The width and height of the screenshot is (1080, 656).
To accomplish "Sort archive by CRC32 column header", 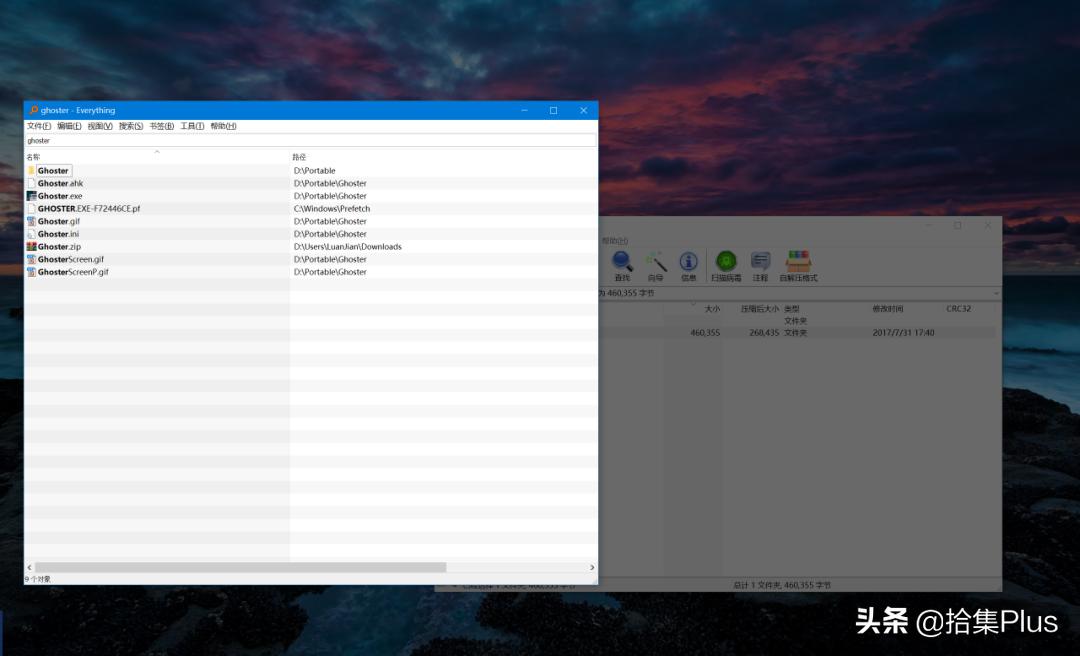I will pyautogui.click(x=958, y=309).
